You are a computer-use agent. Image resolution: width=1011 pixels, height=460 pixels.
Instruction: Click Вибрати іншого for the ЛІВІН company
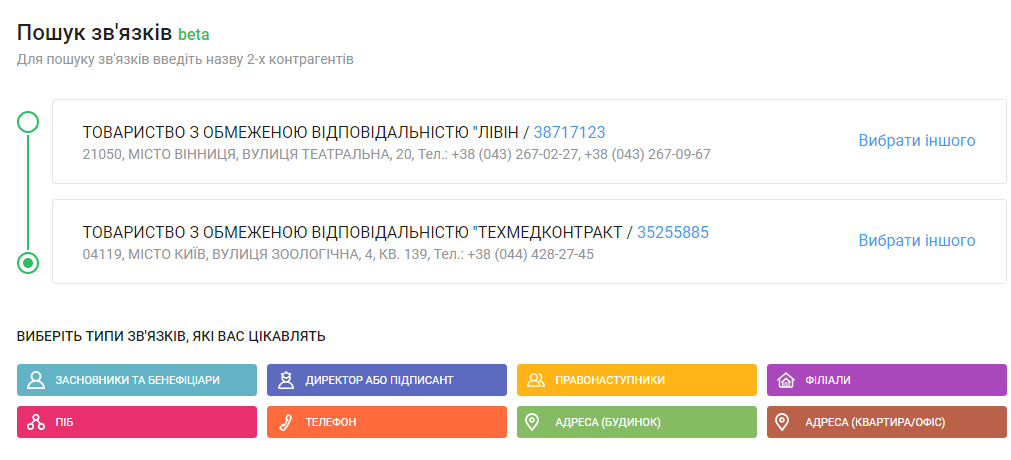pyautogui.click(x=916, y=141)
